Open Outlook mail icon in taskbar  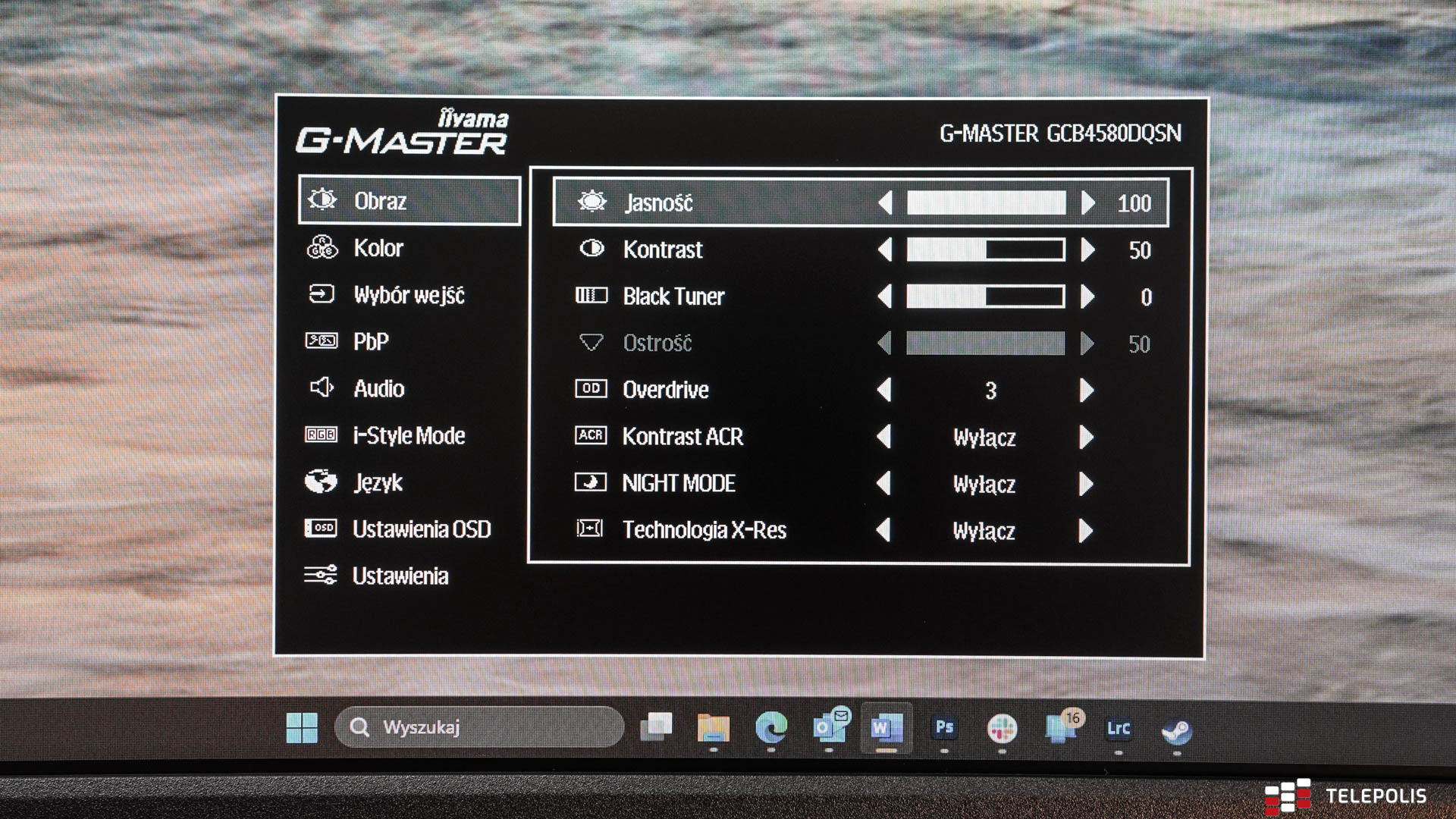829,728
